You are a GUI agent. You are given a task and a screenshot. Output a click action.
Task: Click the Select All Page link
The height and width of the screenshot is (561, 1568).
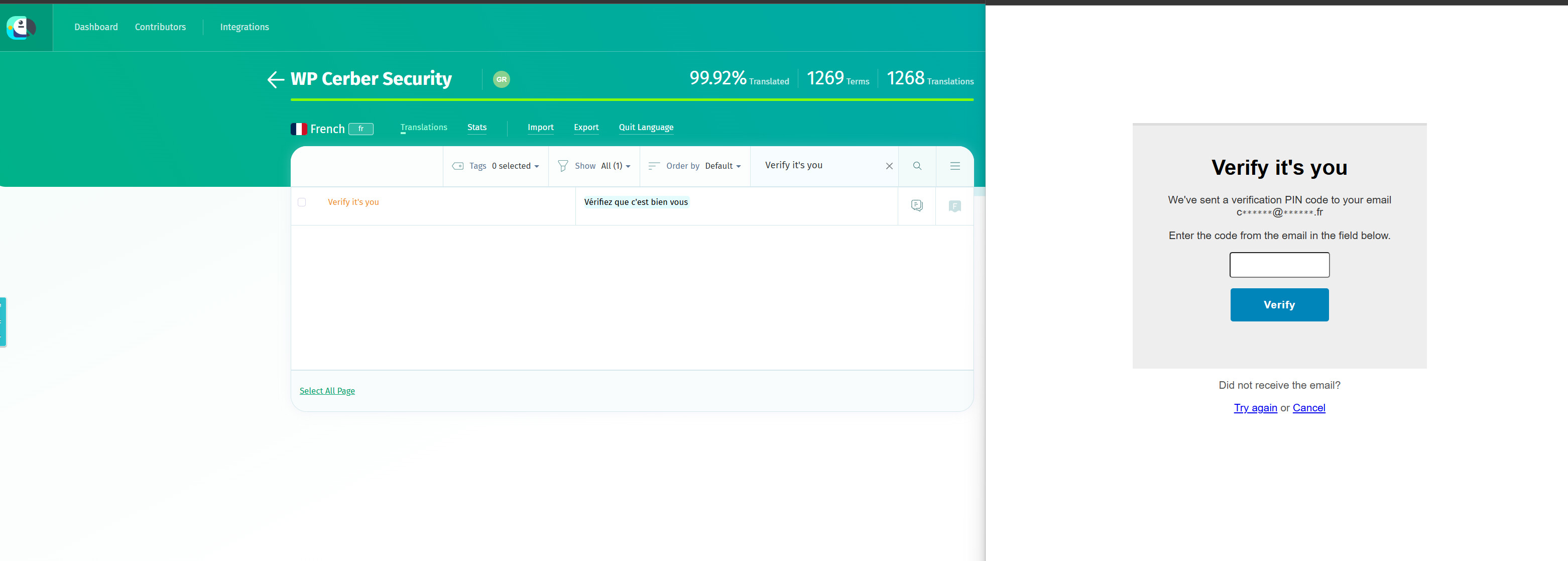[327, 391]
